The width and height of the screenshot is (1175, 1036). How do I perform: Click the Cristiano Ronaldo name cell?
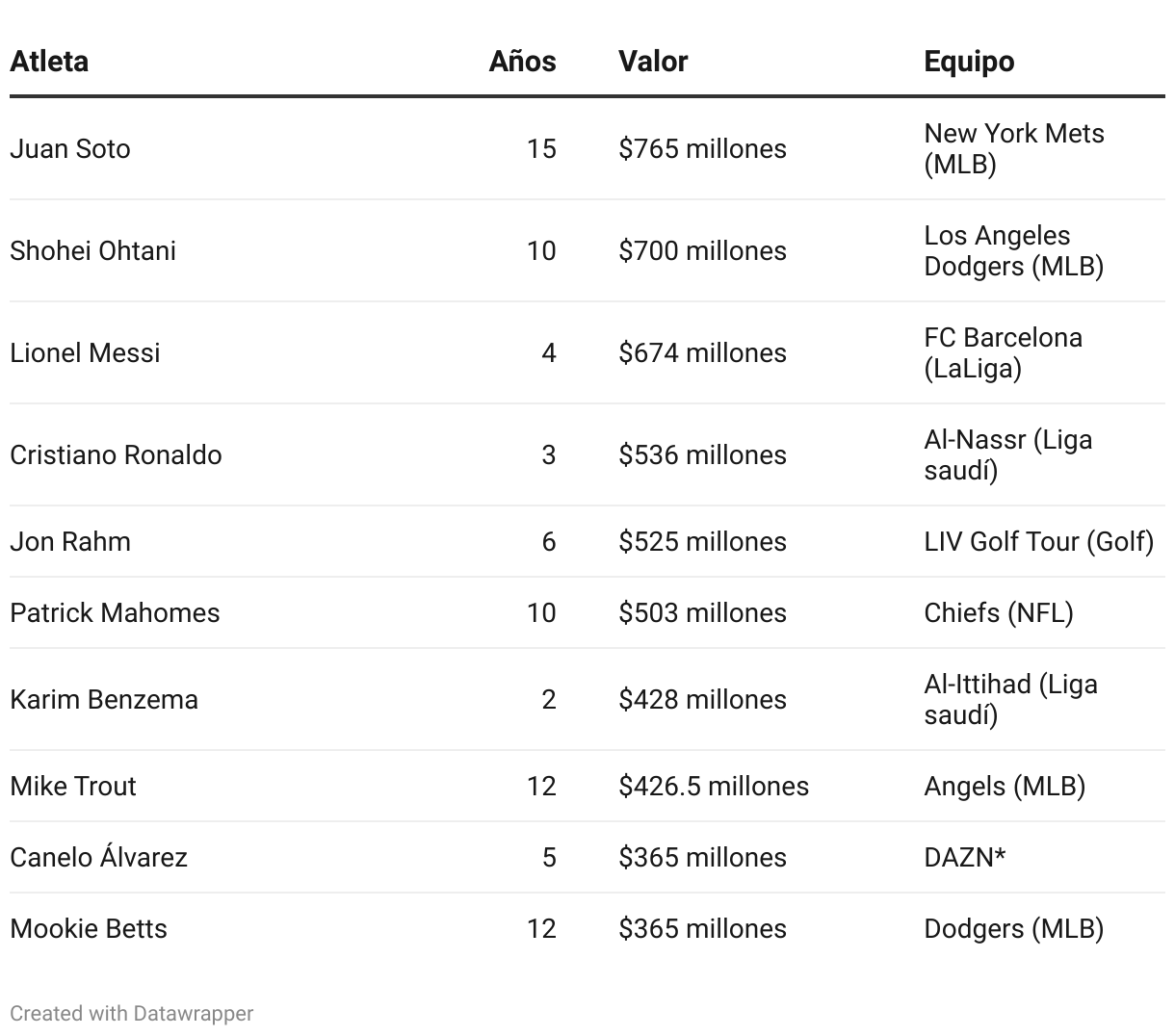coord(116,454)
